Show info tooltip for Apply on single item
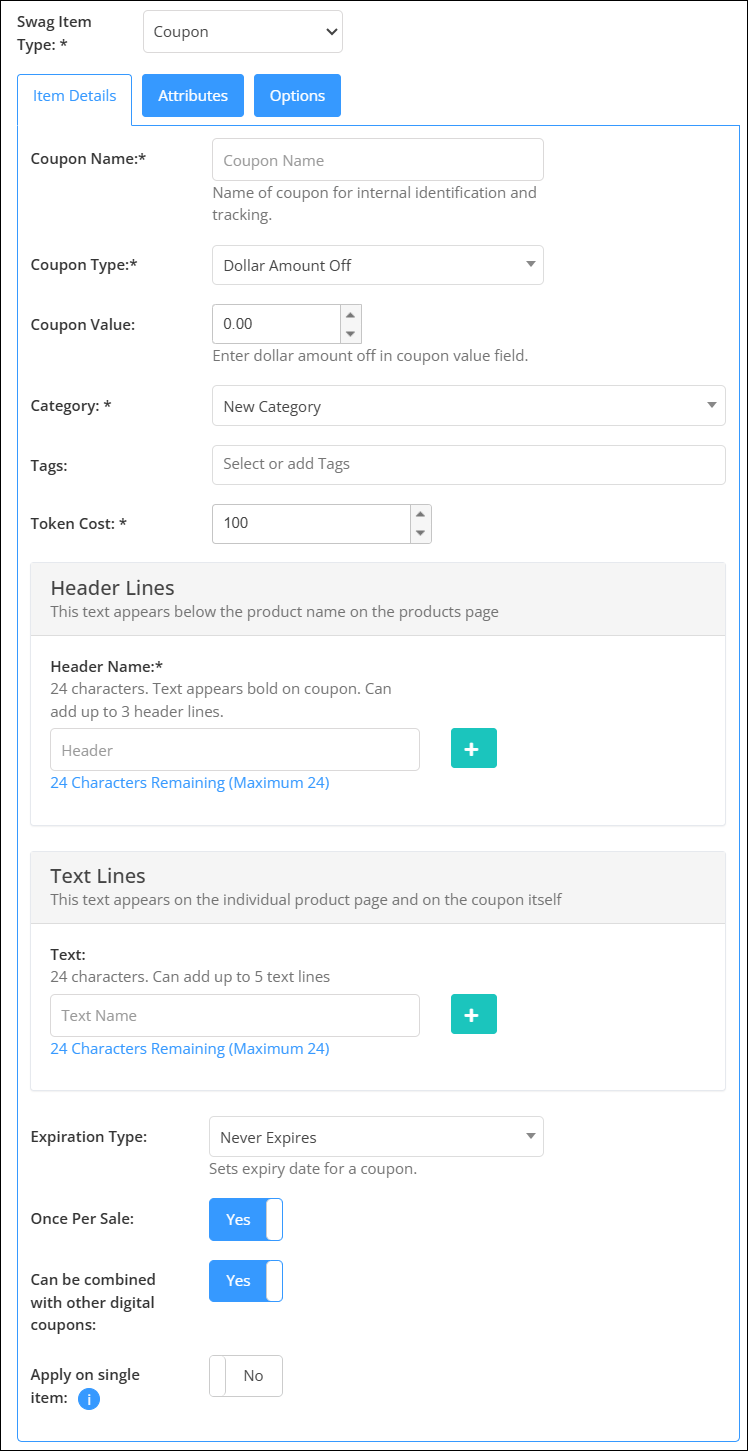 pos(89,1398)
